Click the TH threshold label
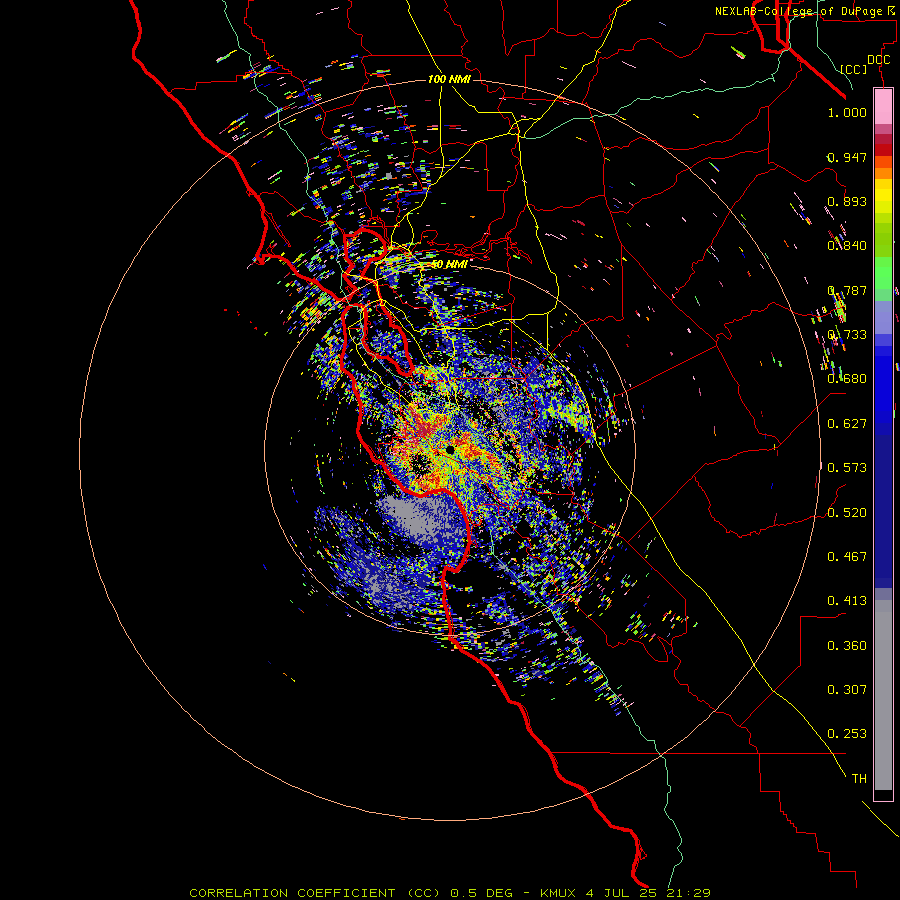The width and height of the screenshot is (900, 900). pyautogui.click(x=859, y=779)
